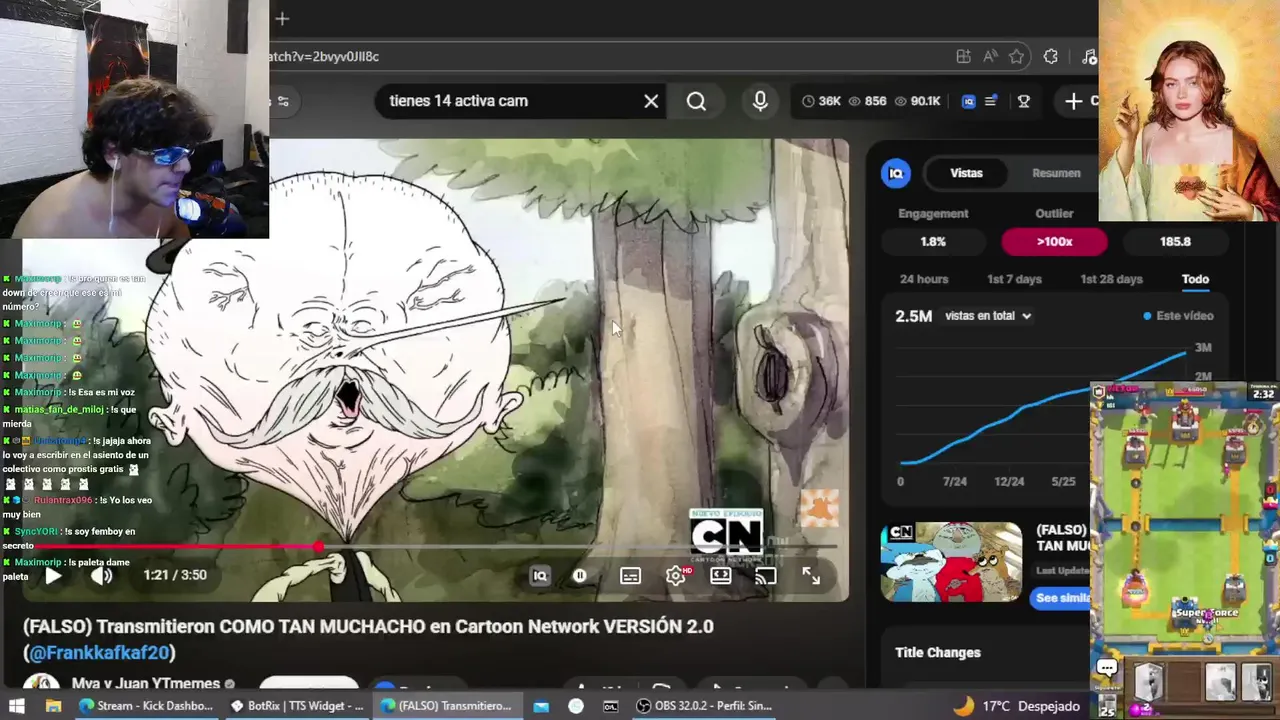Open the Mail app from the taskbar
Image resolution: width=1280 pixels, height=720 pixels.
click(541, 706)
